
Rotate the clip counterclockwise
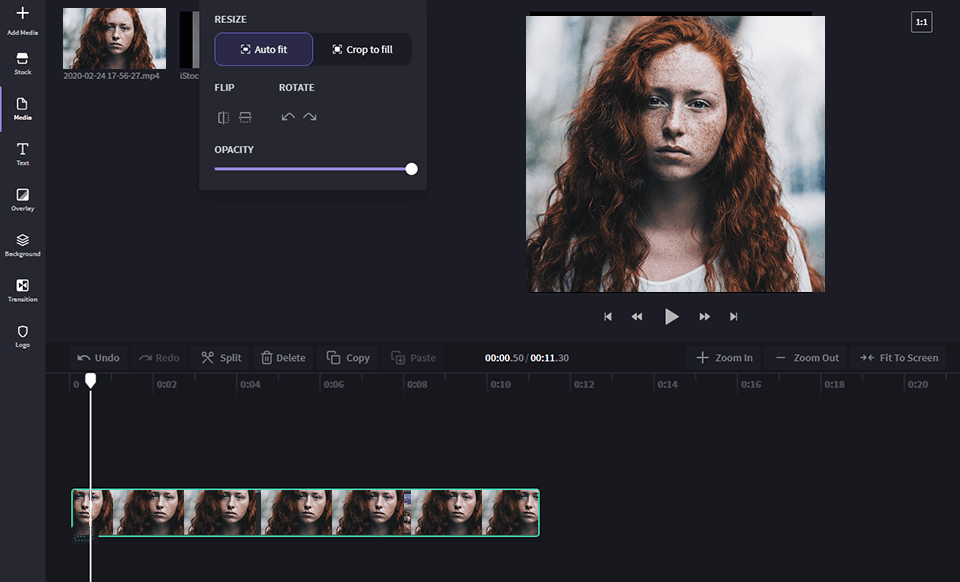point(288,117)
